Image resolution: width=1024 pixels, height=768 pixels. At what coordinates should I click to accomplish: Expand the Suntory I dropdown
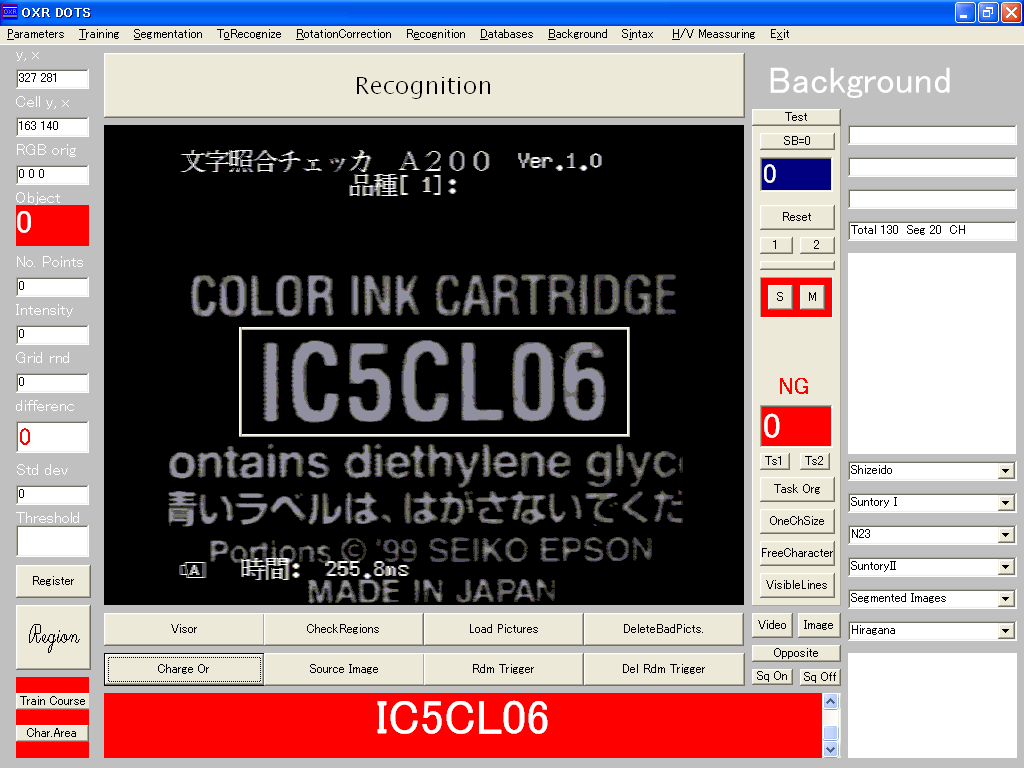(1006, 503)
